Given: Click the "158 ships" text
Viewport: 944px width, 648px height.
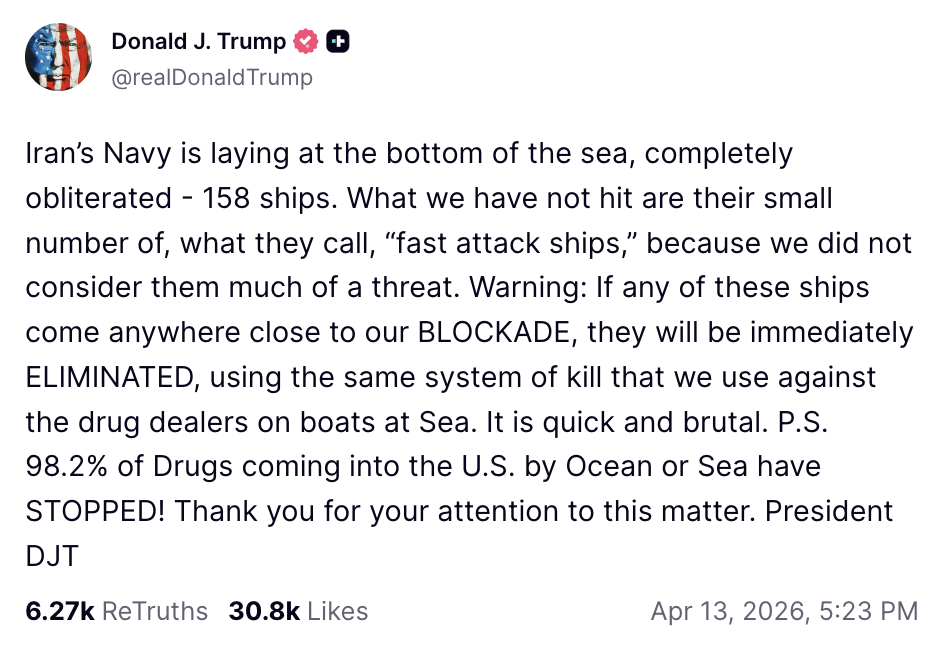Looking at the screenshot, I should 255,198.
